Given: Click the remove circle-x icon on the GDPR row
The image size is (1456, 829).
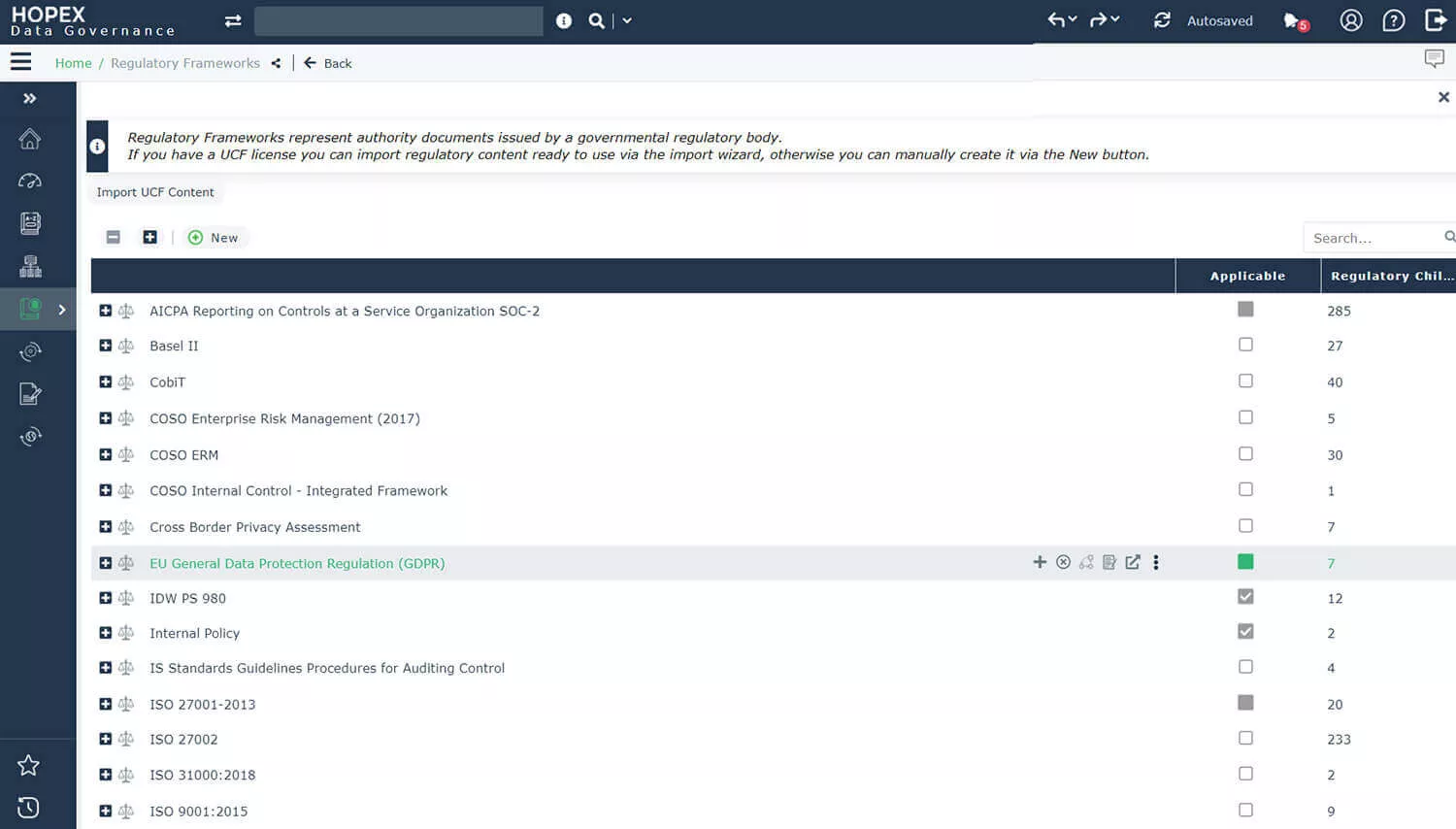Looking at the screenshot, I should point(1063,562).
